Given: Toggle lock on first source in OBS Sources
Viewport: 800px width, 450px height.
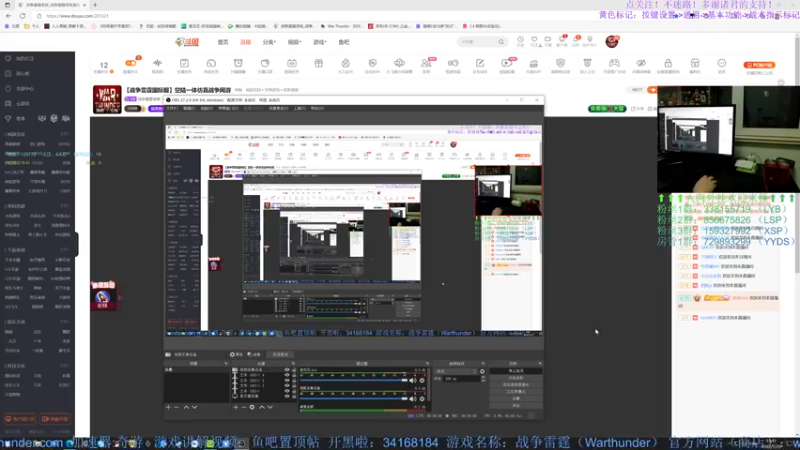Looking at the screenshot, I should [x=294, y=369].
